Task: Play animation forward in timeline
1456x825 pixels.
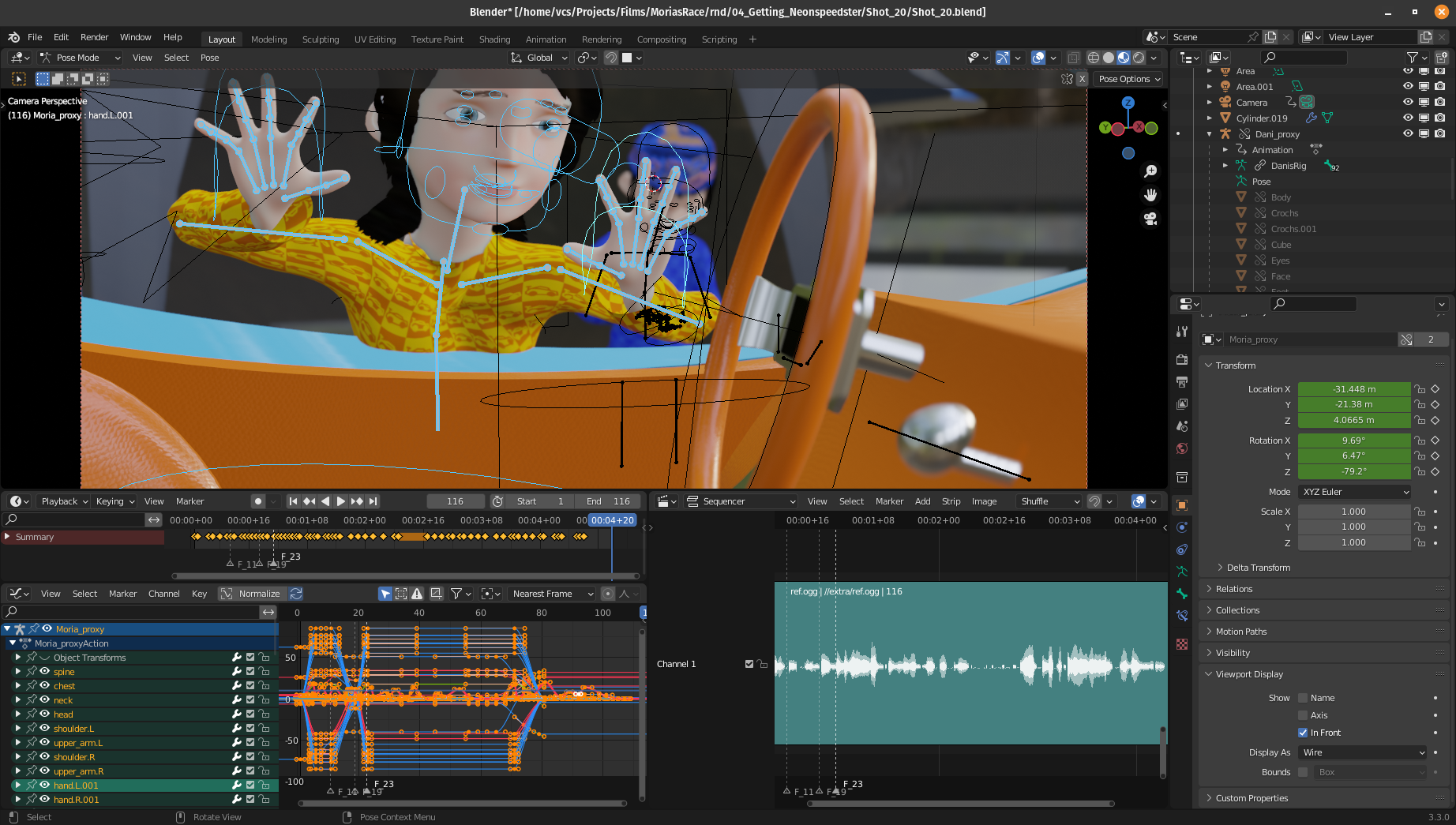Action: [341, 501]
